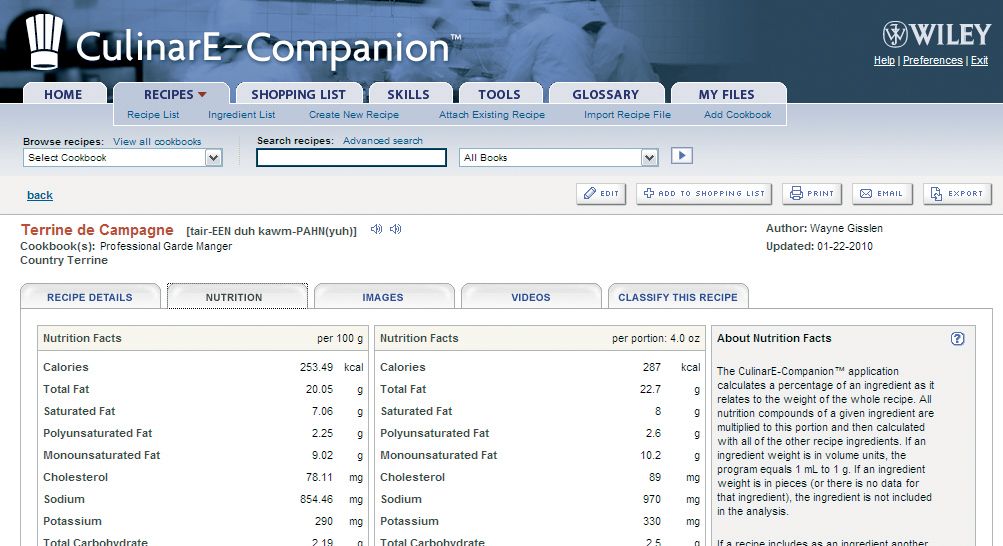Expand the All Books dropdown
This screenshot has width=1003, height=546.
(x=649, y=158)
